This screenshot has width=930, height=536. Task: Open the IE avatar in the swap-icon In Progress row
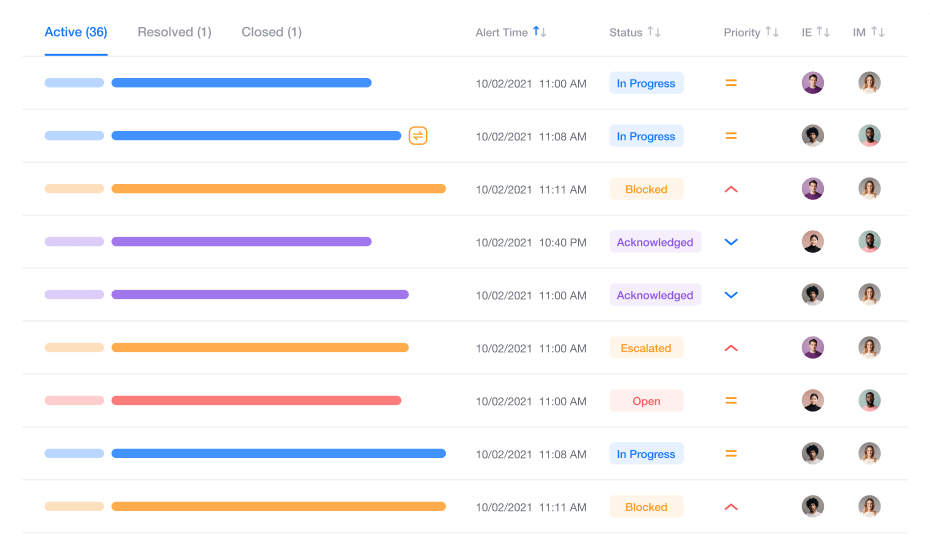tap(813, 136)
